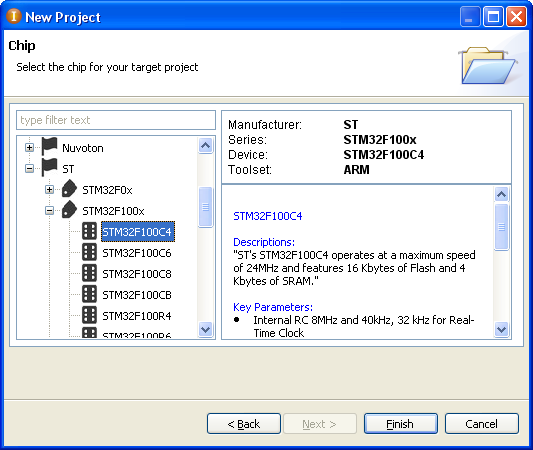Expand the STM32F0x series node
Viewport: 533px width, 450px height.
point(50,190)
